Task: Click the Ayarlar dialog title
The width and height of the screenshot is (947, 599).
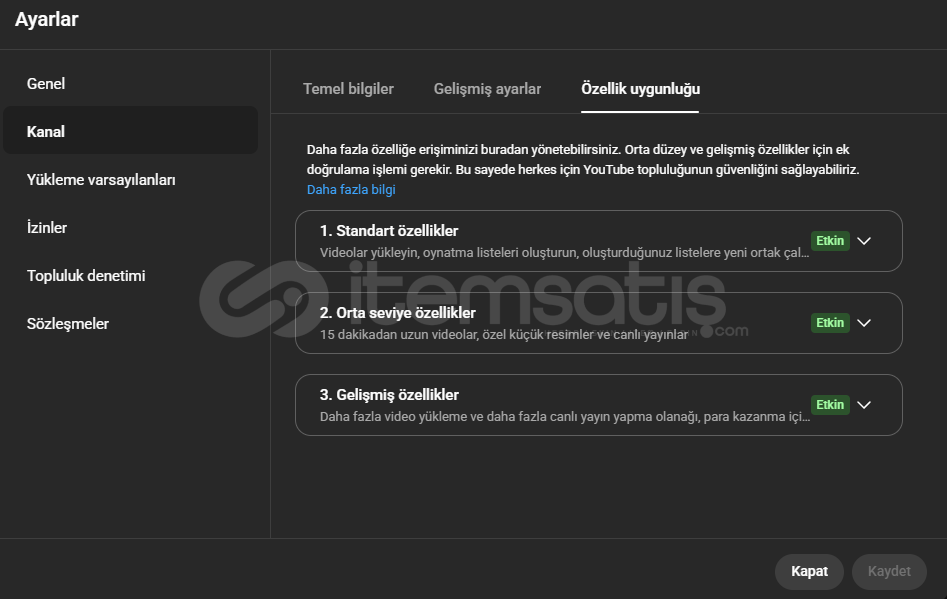Action: pos(47,19)
